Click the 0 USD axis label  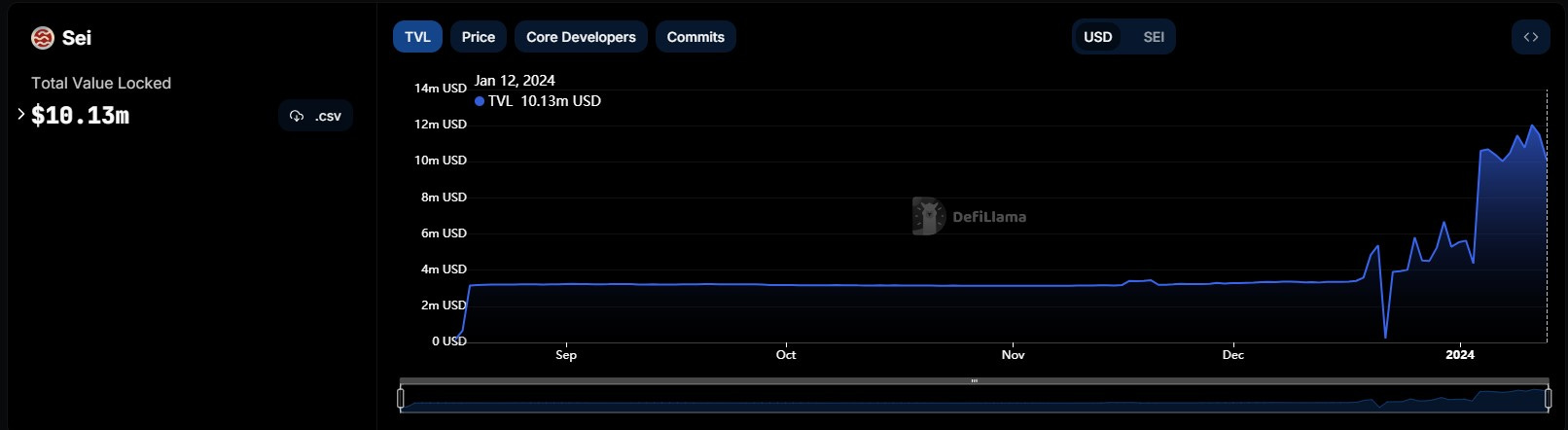[449, 341]
